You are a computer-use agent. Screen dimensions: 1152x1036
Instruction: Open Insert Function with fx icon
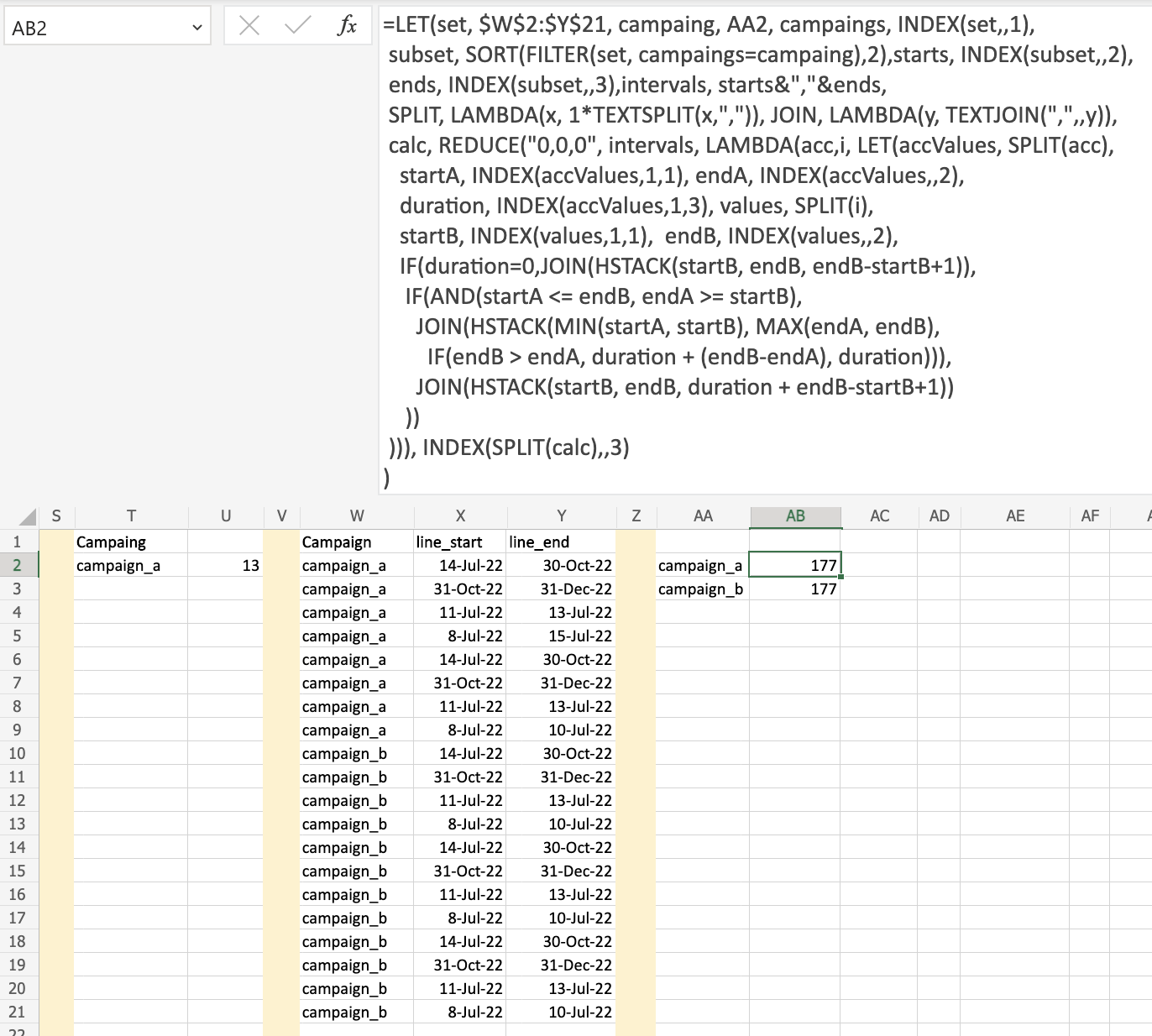click(x=347, y=26)
